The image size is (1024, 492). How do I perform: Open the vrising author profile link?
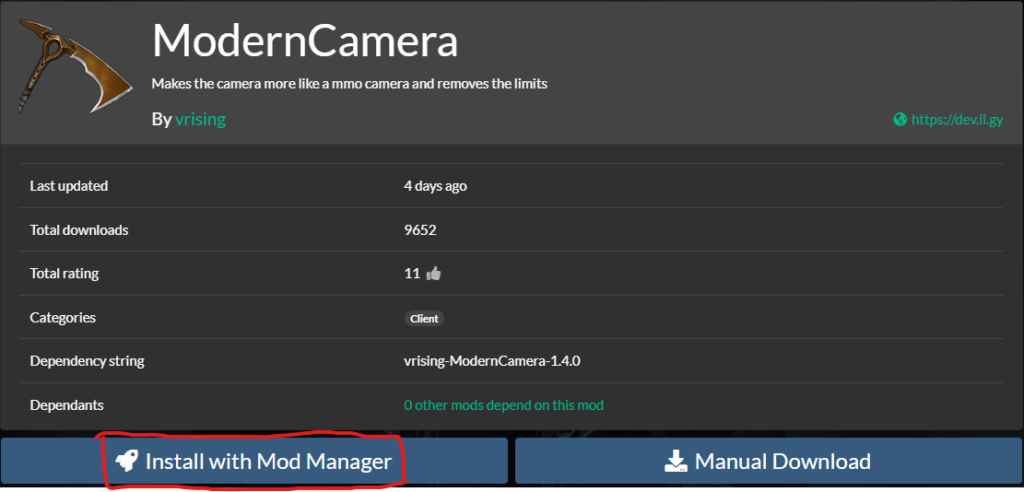click(200, 120)
